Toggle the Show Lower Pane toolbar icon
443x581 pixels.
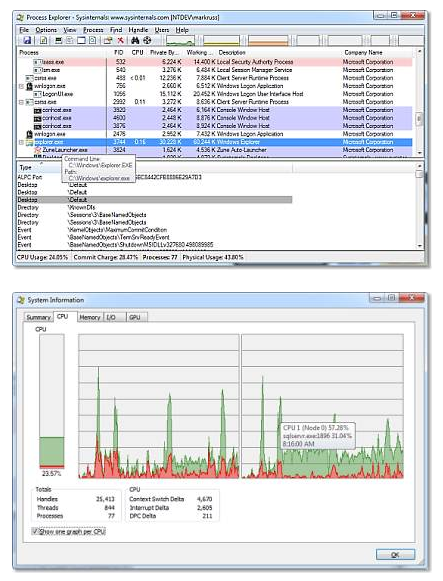[81, 40]
